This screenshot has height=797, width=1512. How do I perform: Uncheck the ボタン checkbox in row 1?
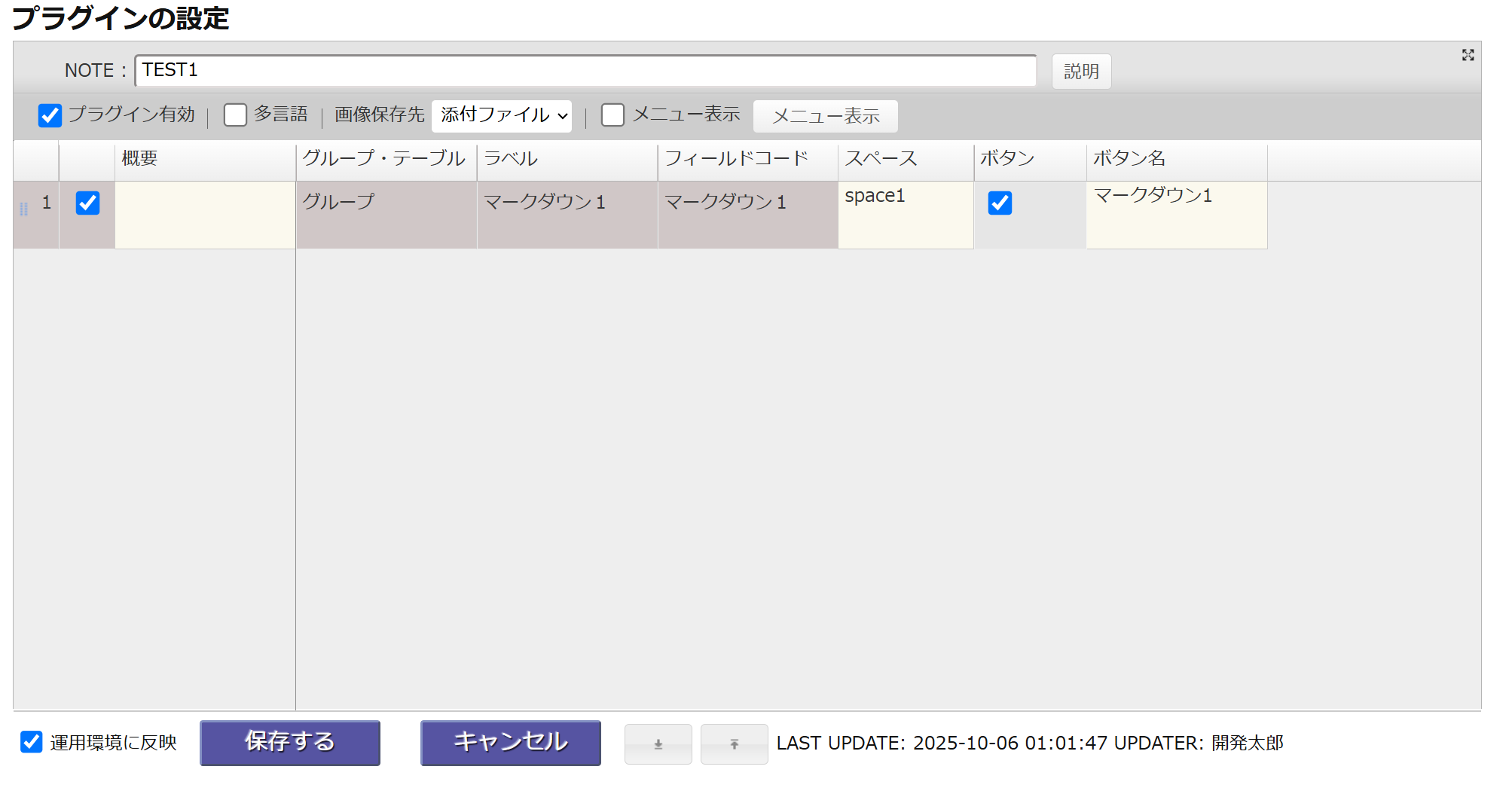pos(1000,203)
